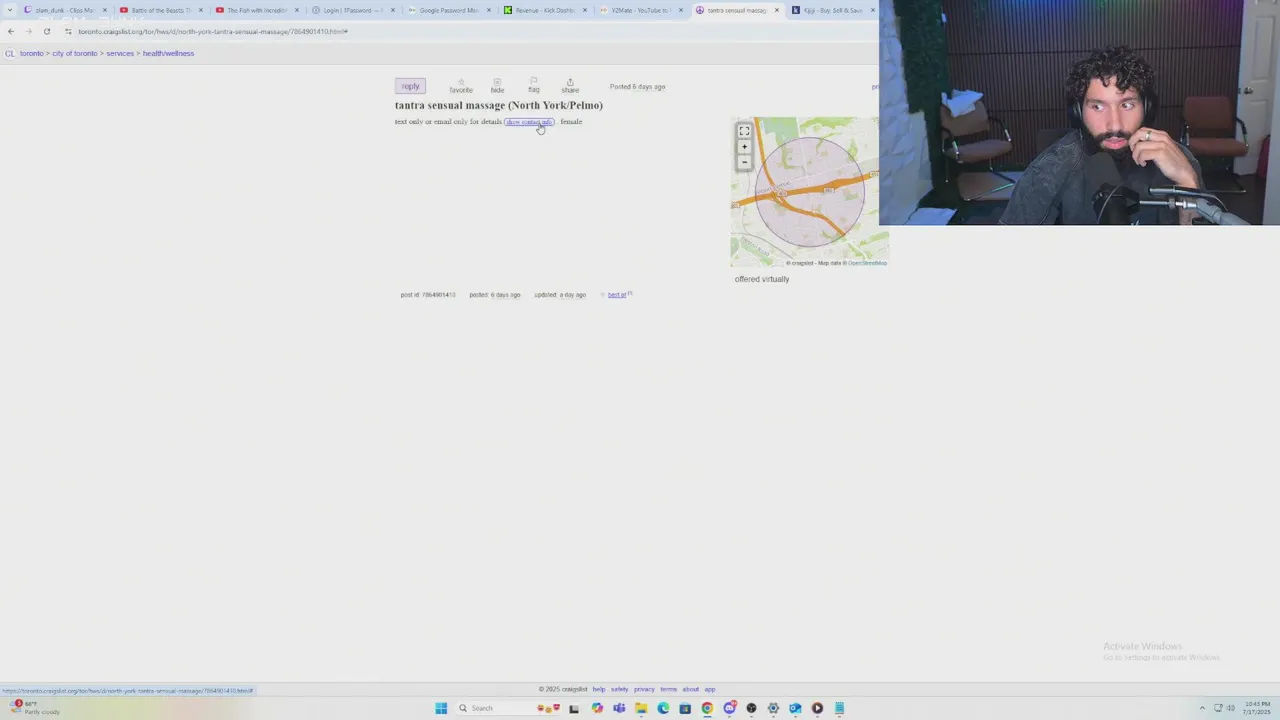Close the tantra sensual massage tab
1280x720 pixels.
(x=777, y=10)
